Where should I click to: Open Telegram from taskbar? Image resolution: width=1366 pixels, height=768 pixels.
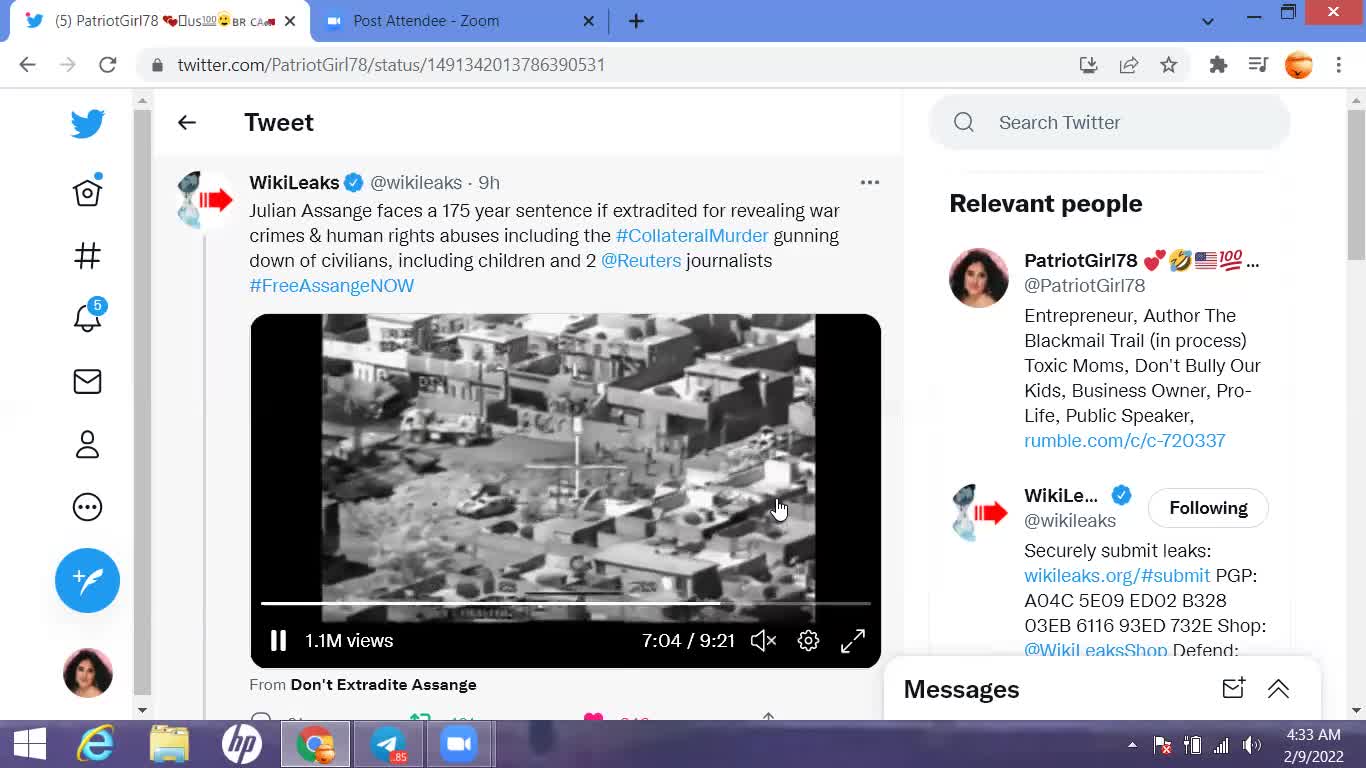(x=388, y=745)
